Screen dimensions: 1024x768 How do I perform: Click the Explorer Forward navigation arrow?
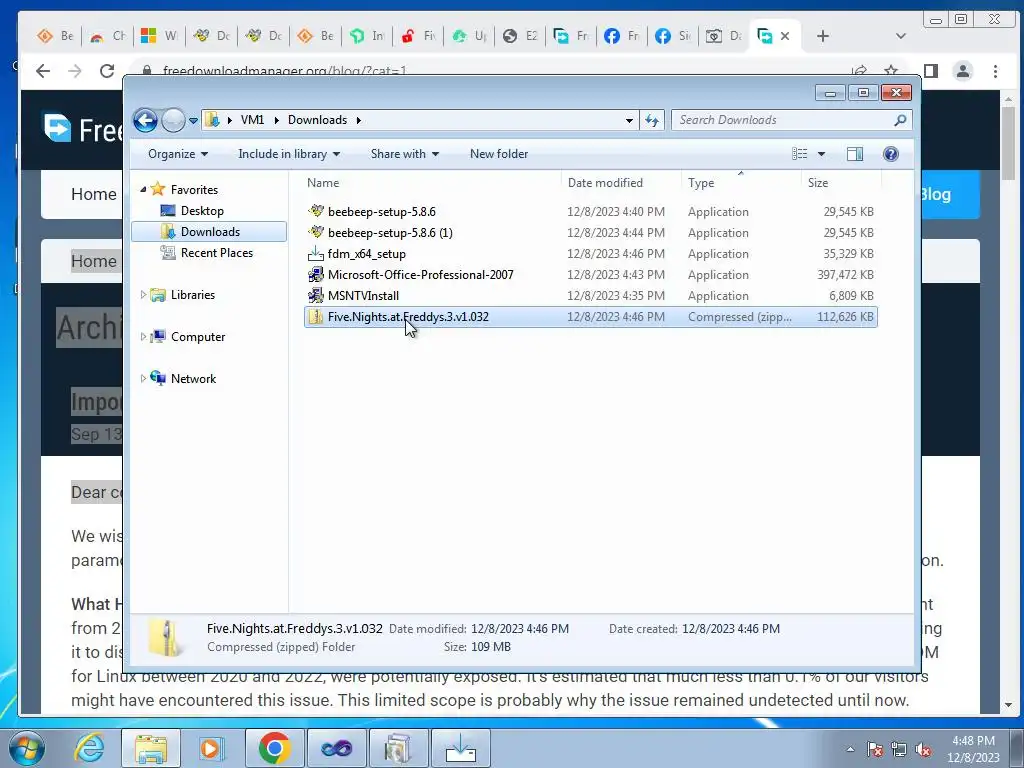coord(173,120)
